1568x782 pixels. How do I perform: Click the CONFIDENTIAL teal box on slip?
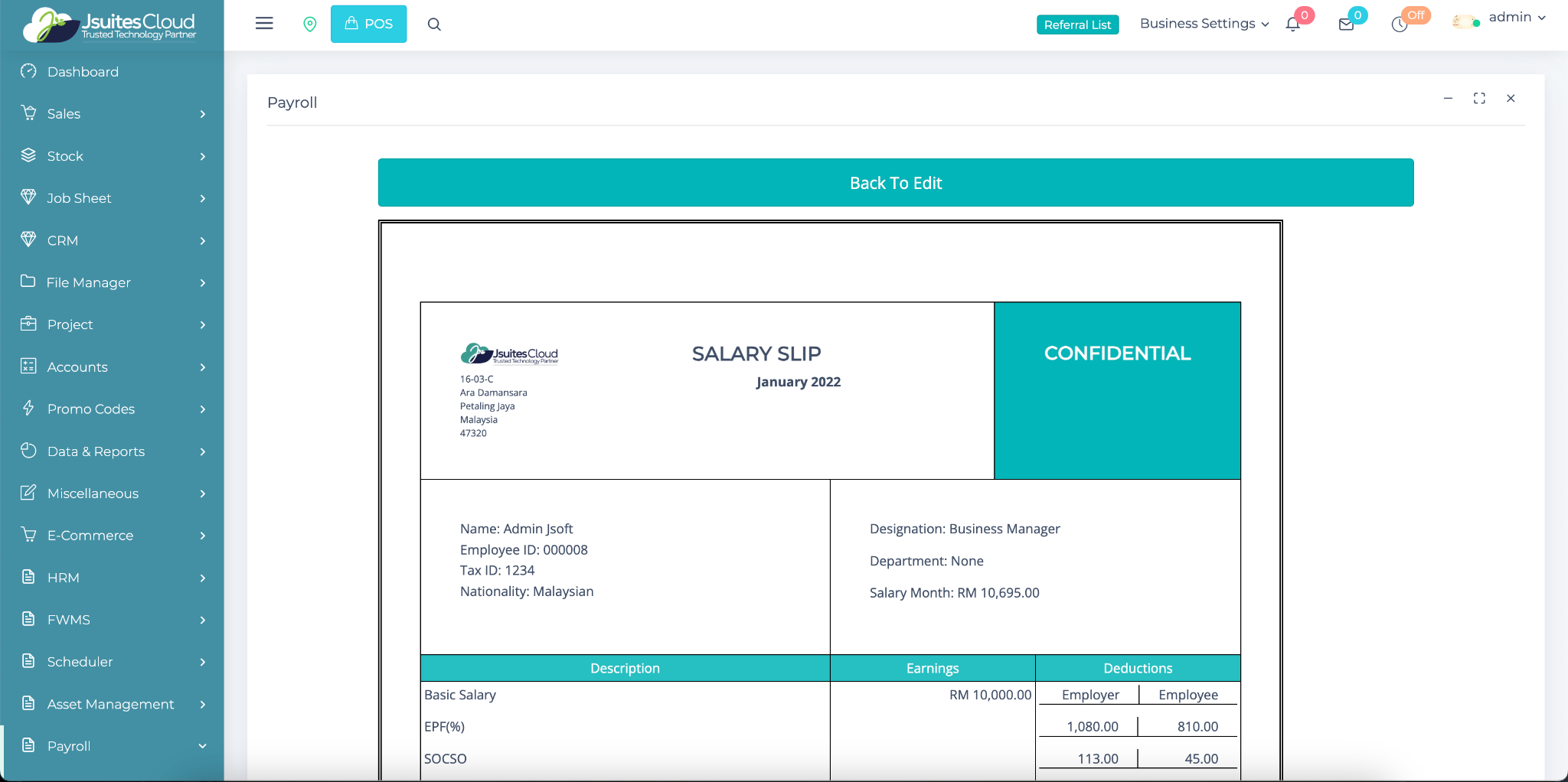tap(1117, 390)
